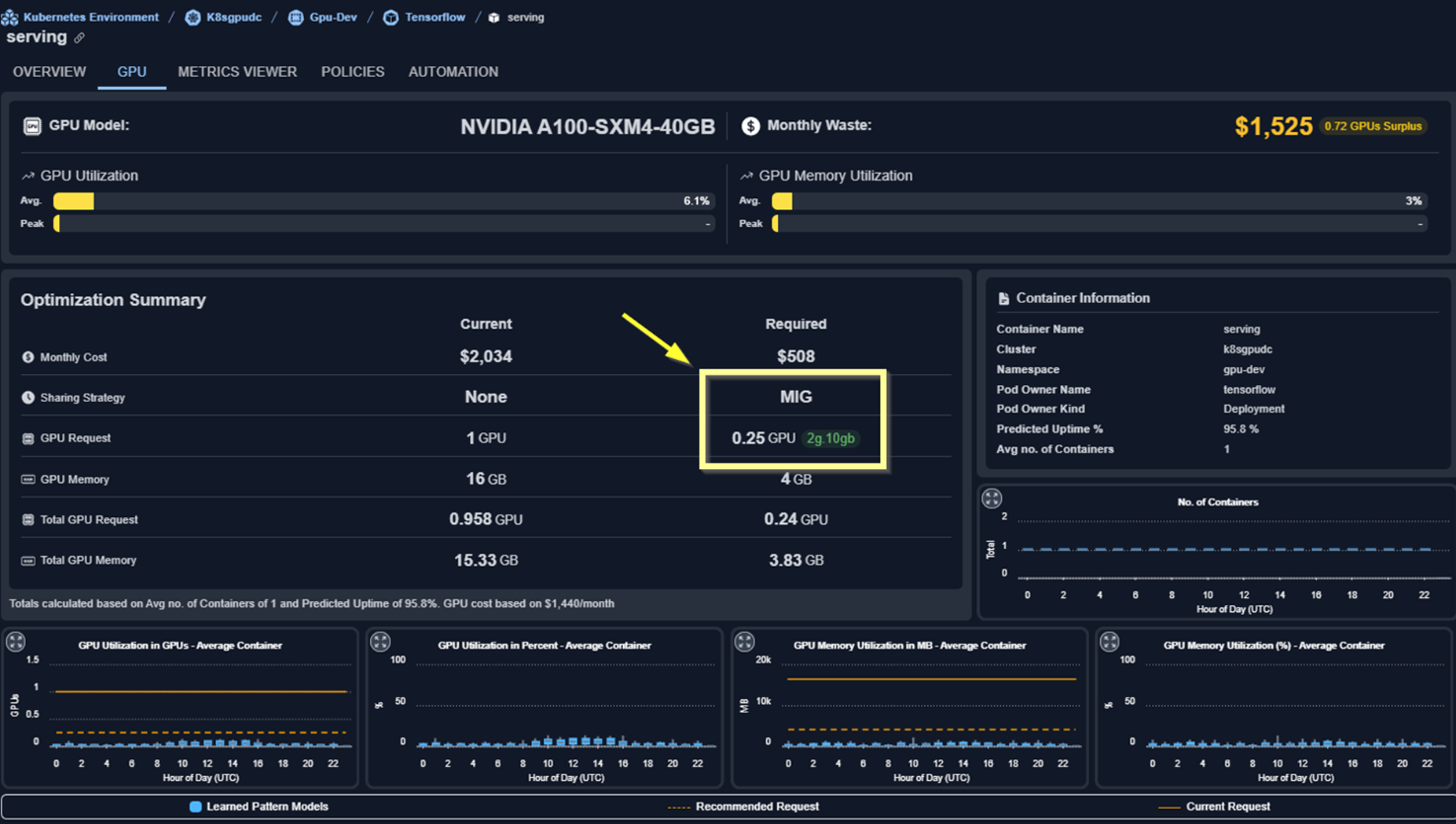Navigate to Tensorflow breadcrumb link
Image resolution: width=1456 pixels, height=824 pixels.
435,17
